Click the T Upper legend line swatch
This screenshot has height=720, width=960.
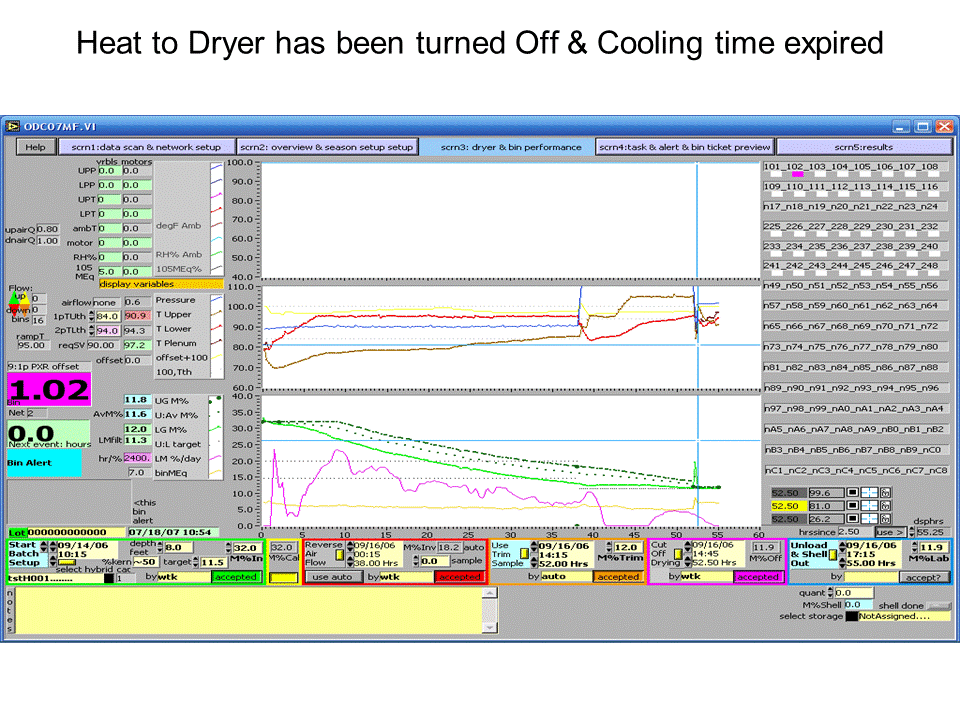pyautogui.click(x=217, y=314)
